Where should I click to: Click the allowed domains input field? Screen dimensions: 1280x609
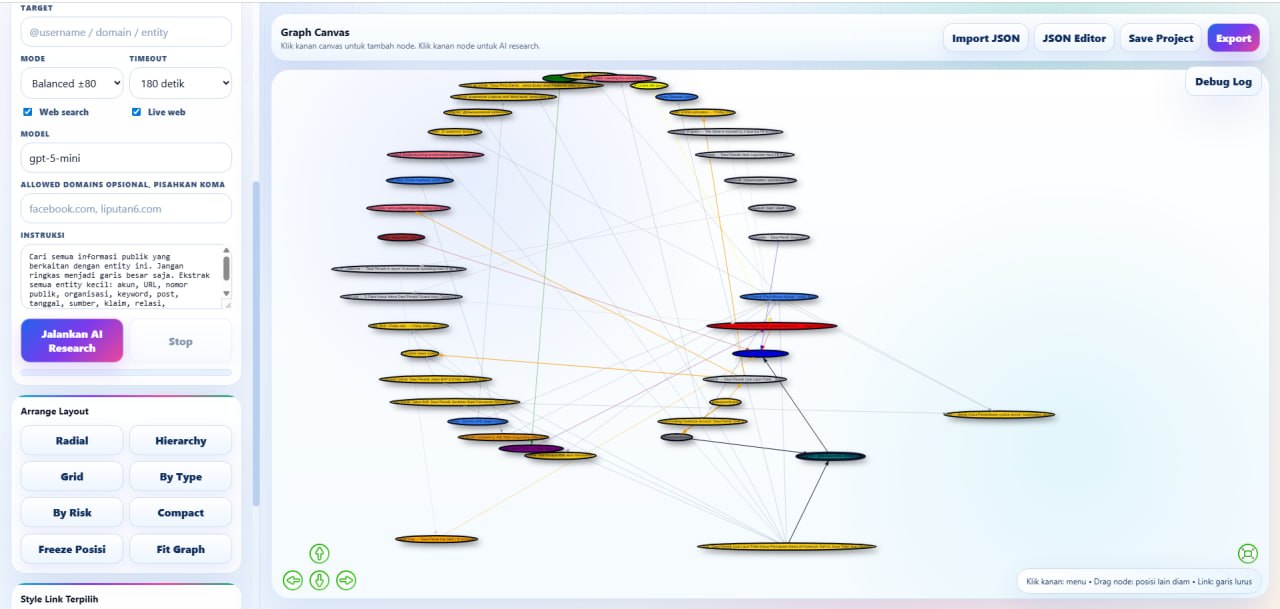(126, 208)
